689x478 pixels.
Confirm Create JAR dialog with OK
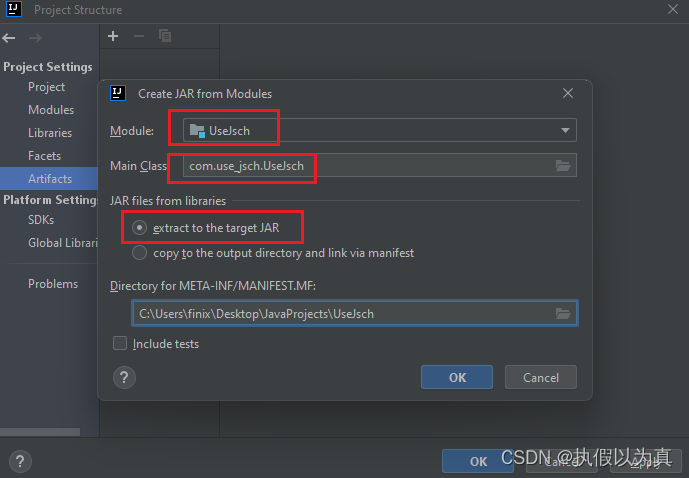457,377
